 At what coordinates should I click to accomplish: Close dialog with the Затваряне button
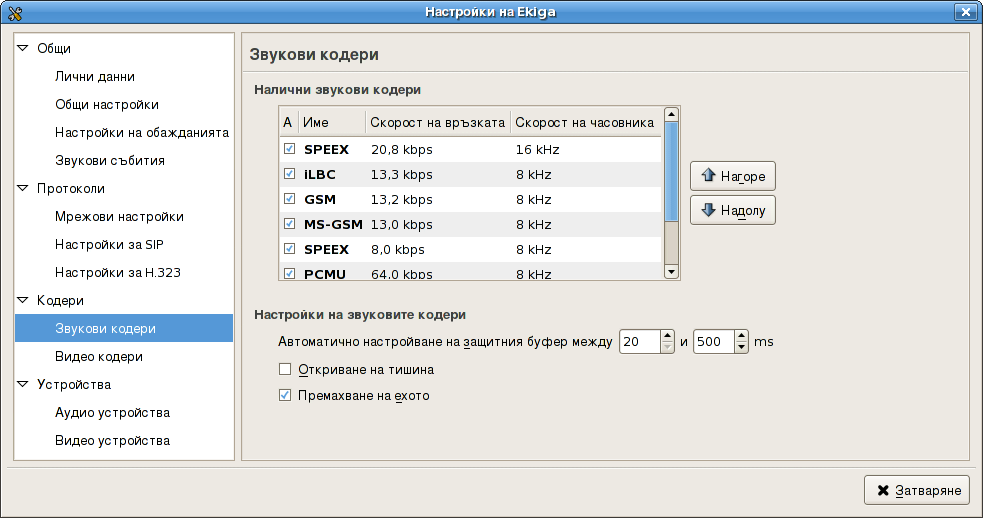point(917,490)
